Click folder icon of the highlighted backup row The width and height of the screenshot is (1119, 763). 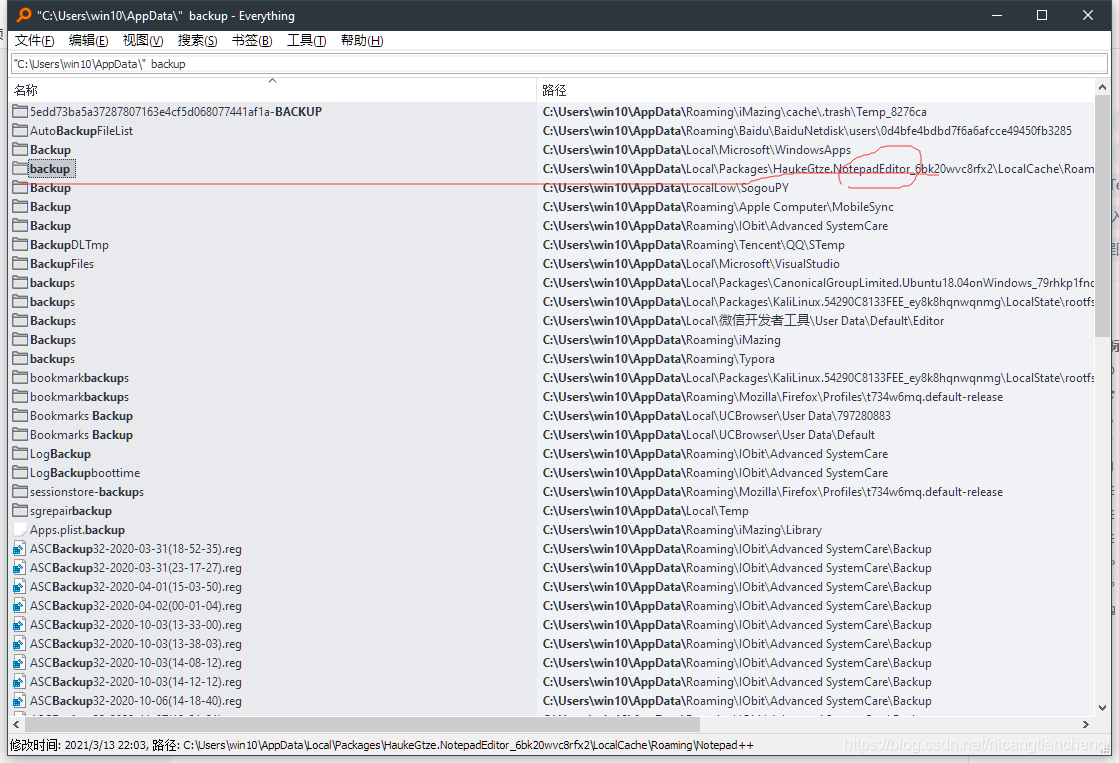[20, 168]
